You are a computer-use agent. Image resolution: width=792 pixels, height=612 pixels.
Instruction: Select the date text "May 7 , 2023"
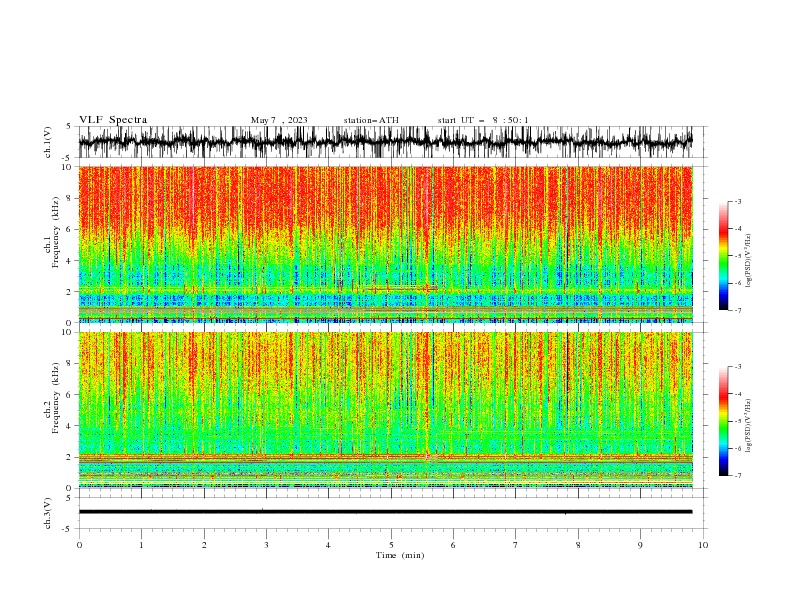click(279, 120)
